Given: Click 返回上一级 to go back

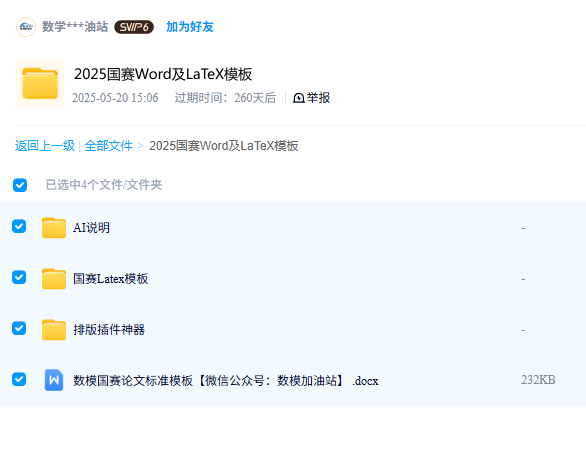Looking at the screenshot, I should 45,146.
